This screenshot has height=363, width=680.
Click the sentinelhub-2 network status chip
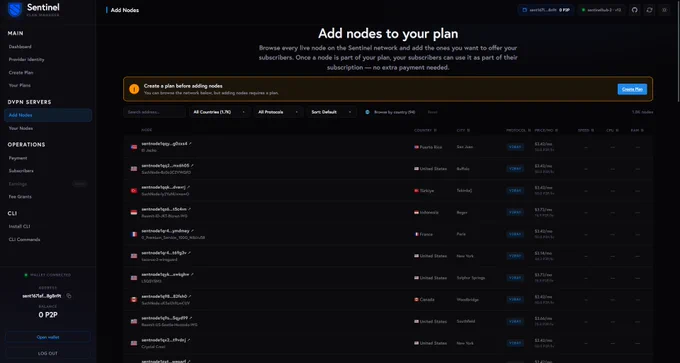click(x=601, y=10)
